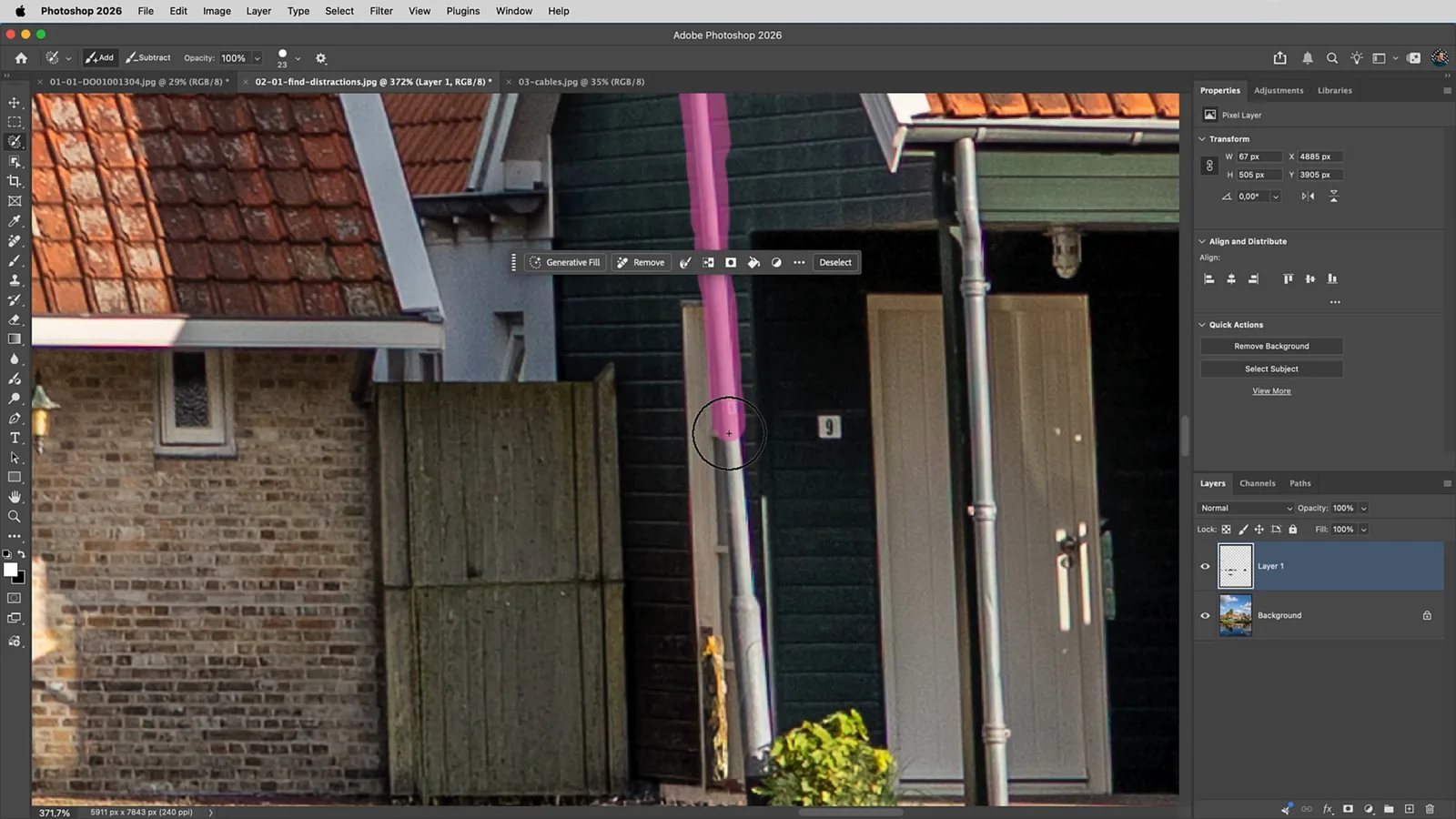Switch to the Channels tab
Viewport: 1456px width, 819px height.
[x=1257, y=483]
